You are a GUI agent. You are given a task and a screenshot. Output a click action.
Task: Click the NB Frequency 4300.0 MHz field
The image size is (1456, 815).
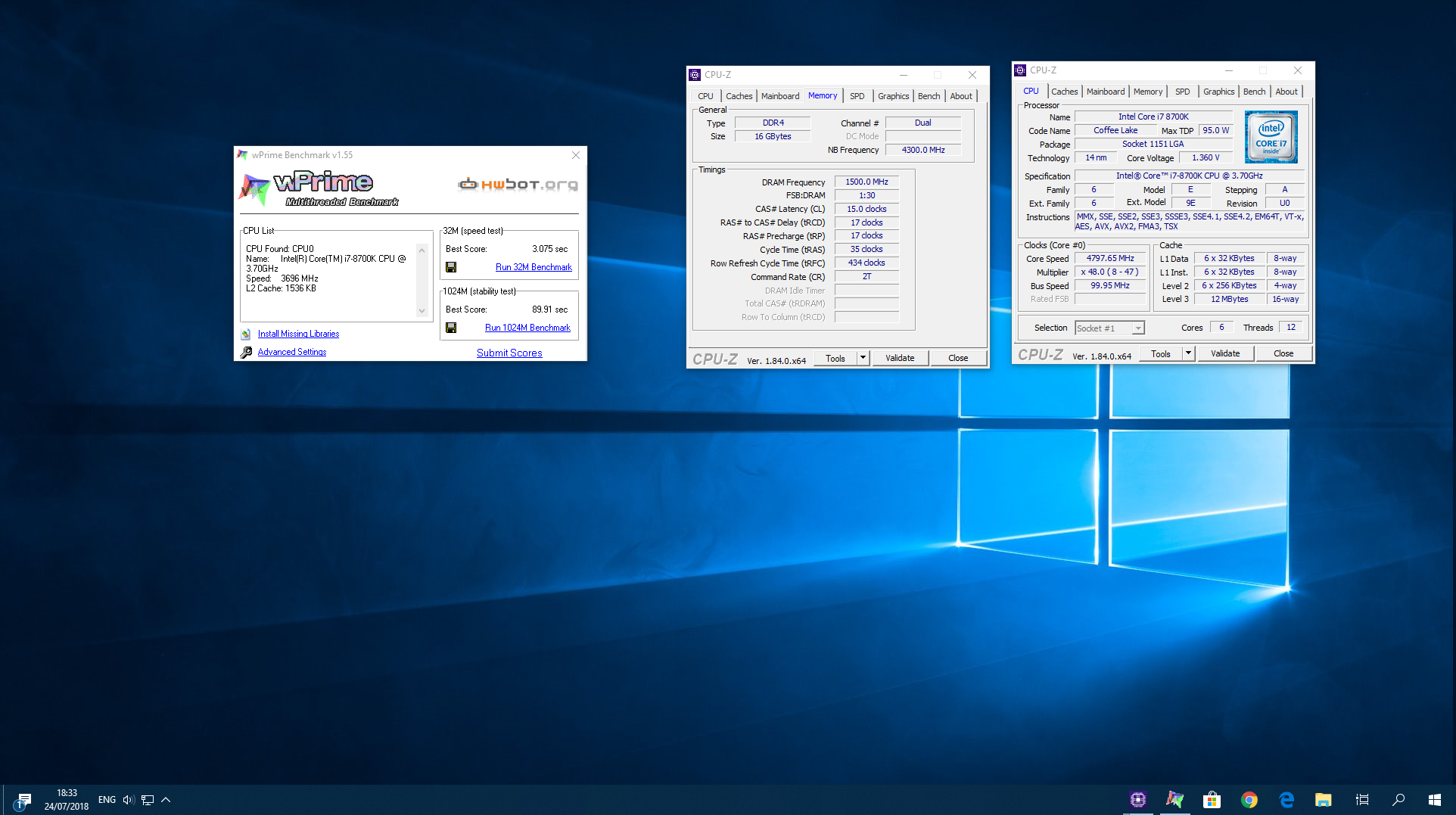pos(923,150)
